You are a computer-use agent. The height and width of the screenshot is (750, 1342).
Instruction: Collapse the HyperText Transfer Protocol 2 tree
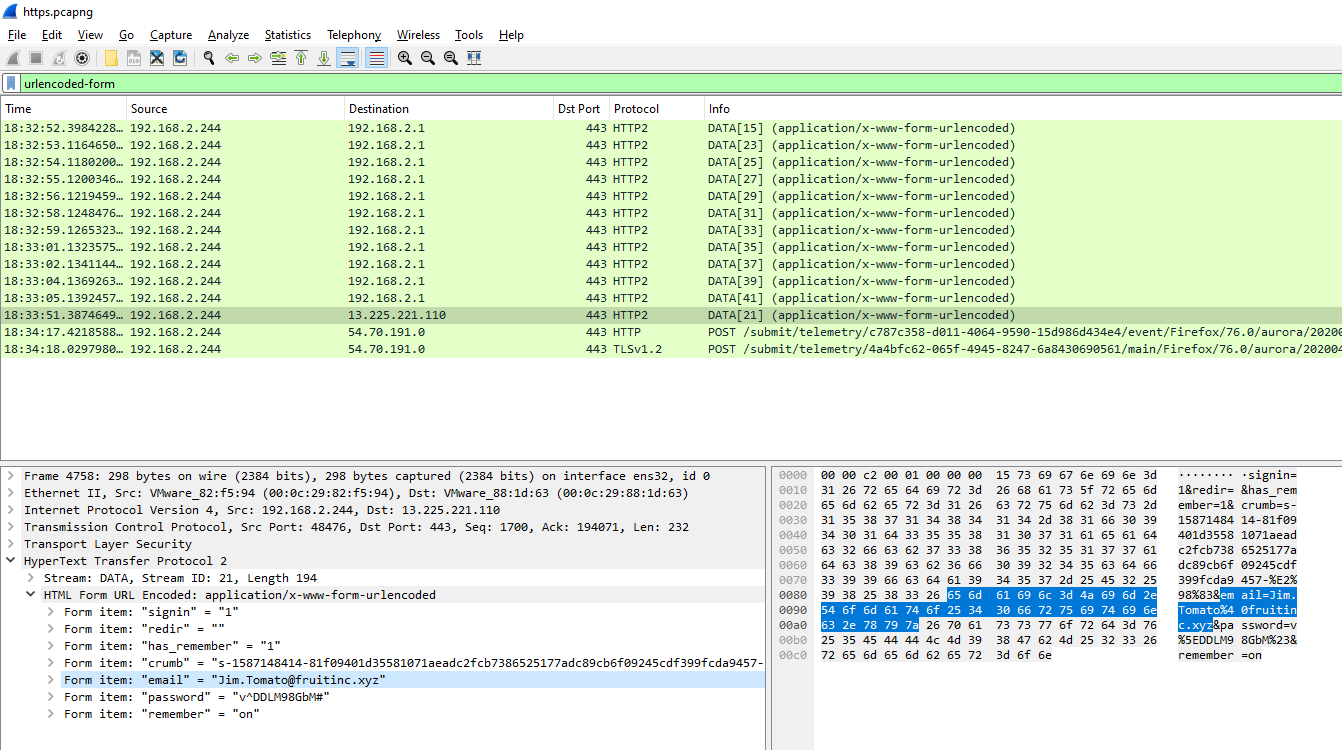[11, 561]
